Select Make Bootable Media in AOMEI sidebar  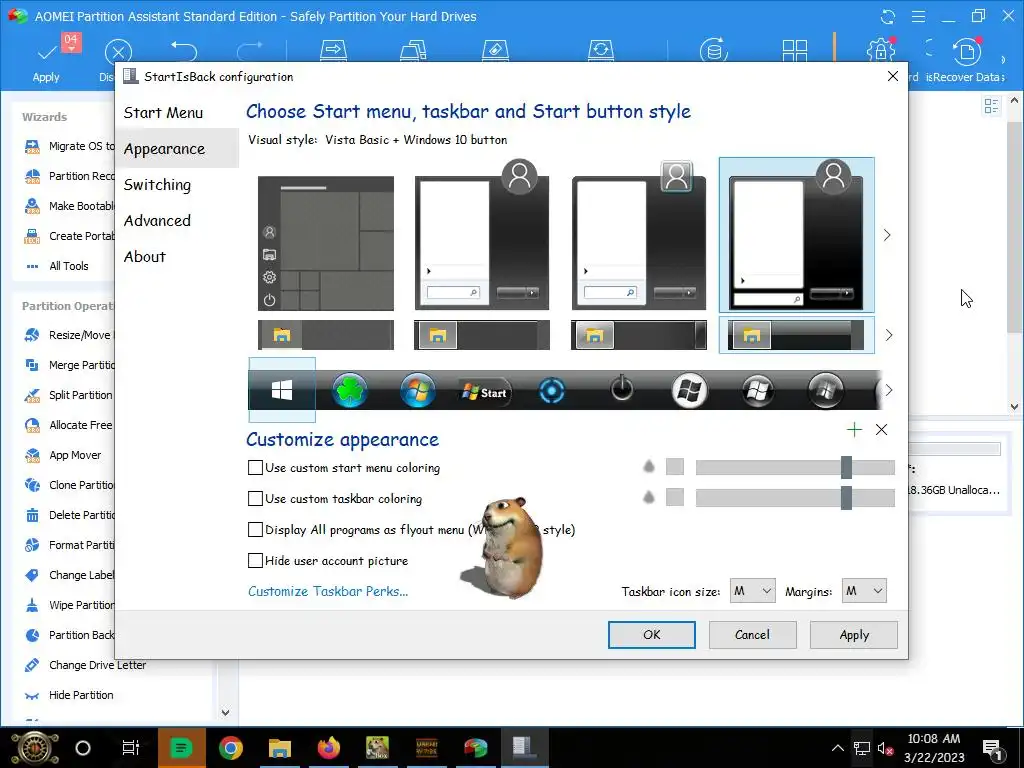tap(69, 206)
